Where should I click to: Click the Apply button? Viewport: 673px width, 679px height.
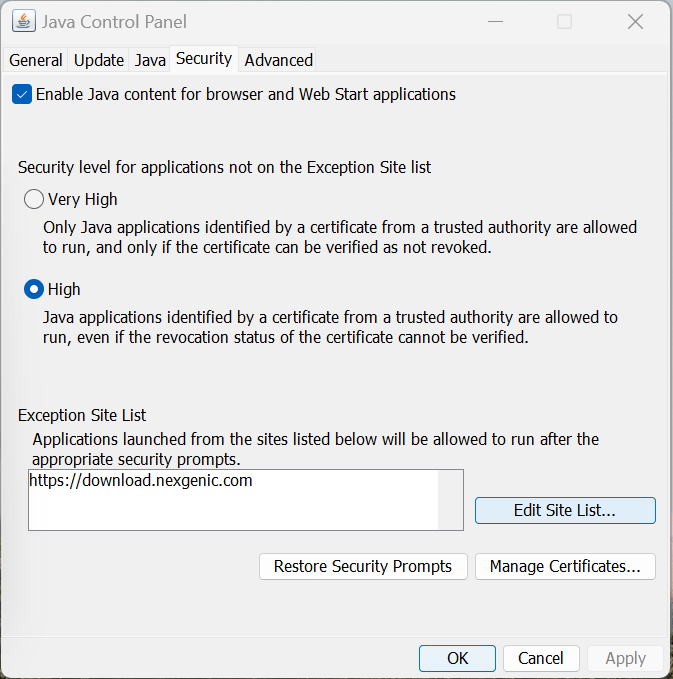625,658
